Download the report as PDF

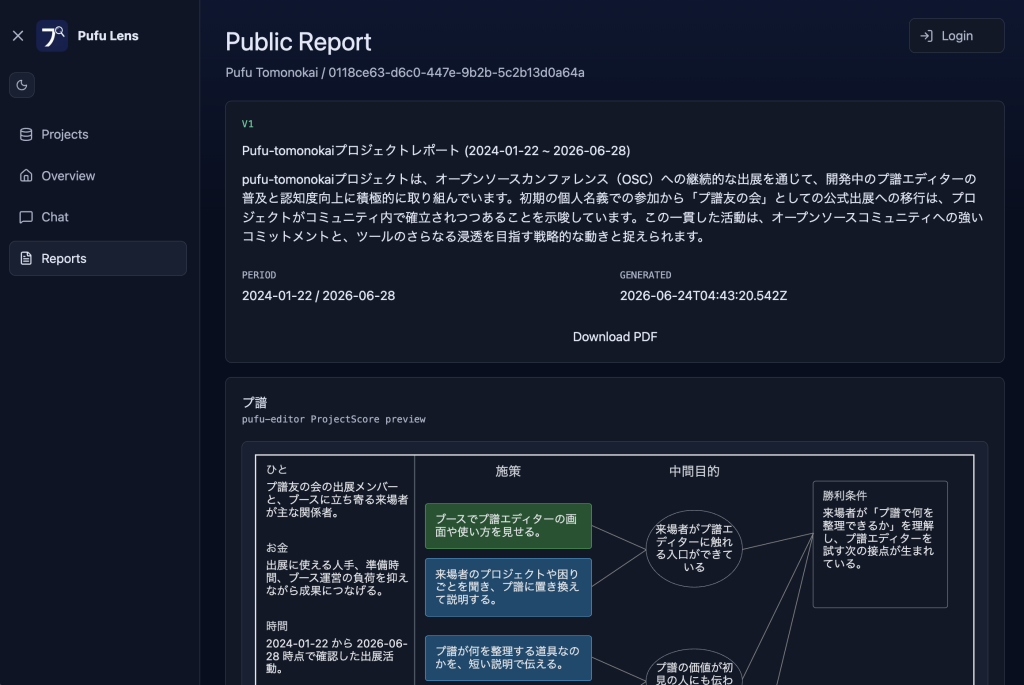[x=615, y=337]
